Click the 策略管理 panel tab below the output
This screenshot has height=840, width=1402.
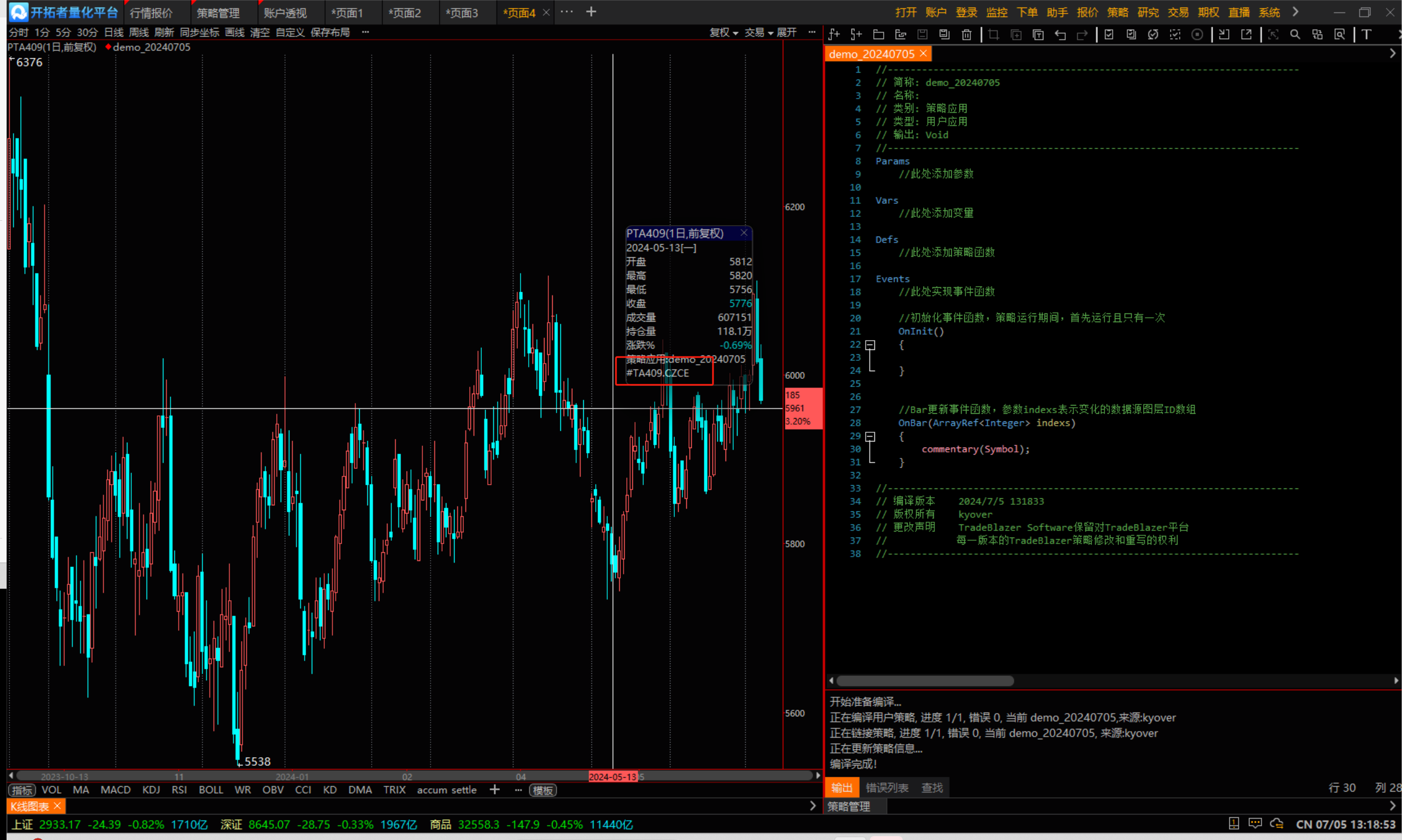tap(849, 807)
